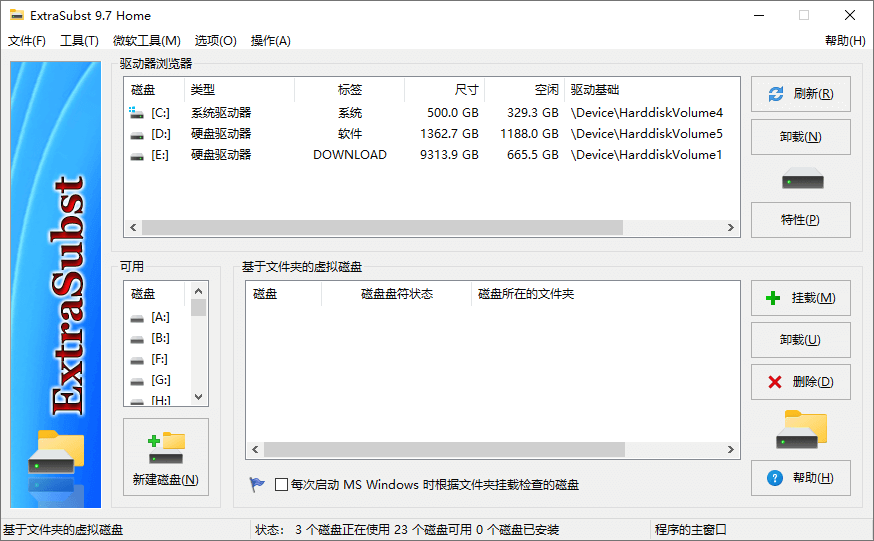Select [A:] in the available drives list

coord(160,317)
